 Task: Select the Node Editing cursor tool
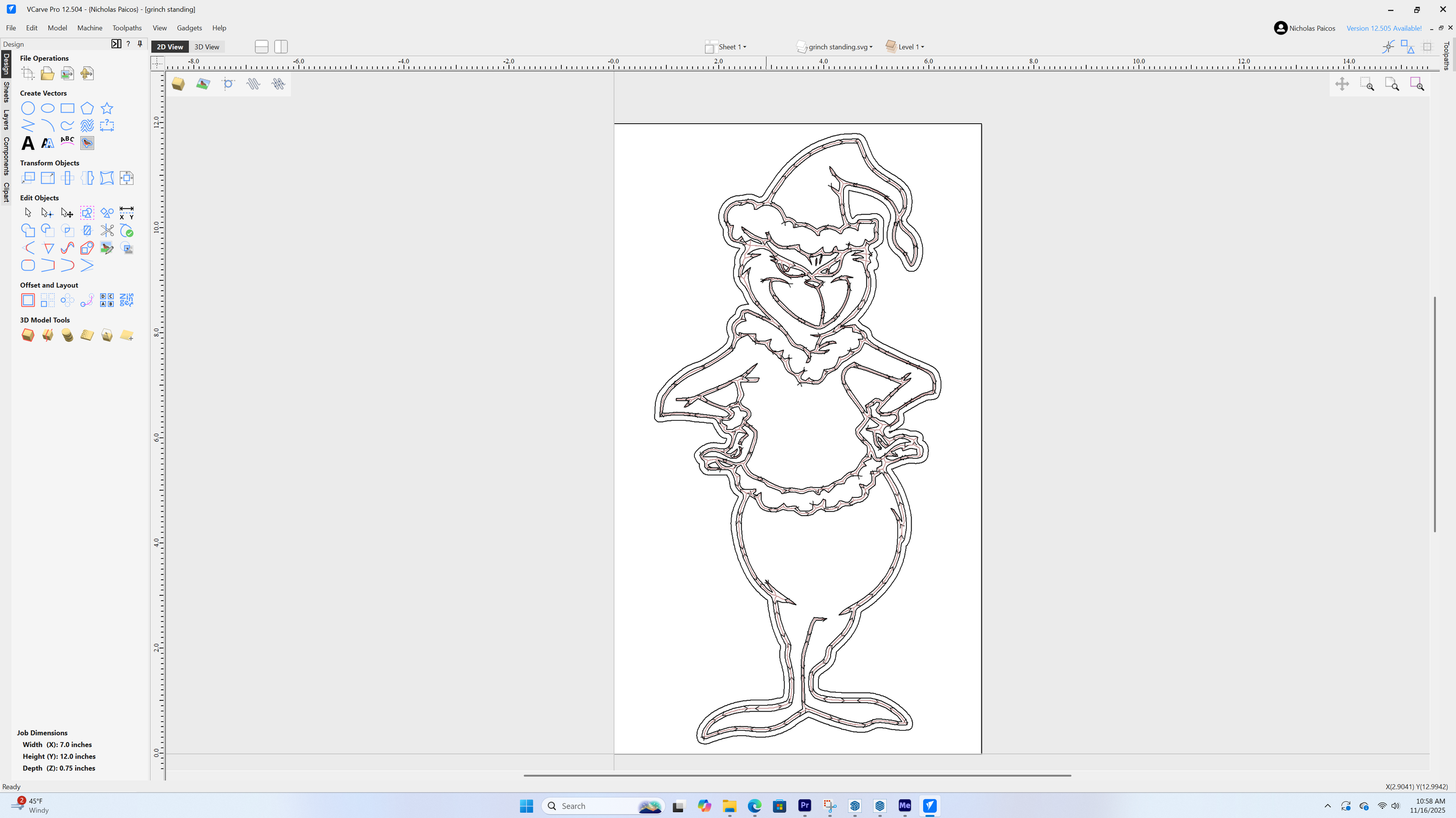[x=48, y=213]
